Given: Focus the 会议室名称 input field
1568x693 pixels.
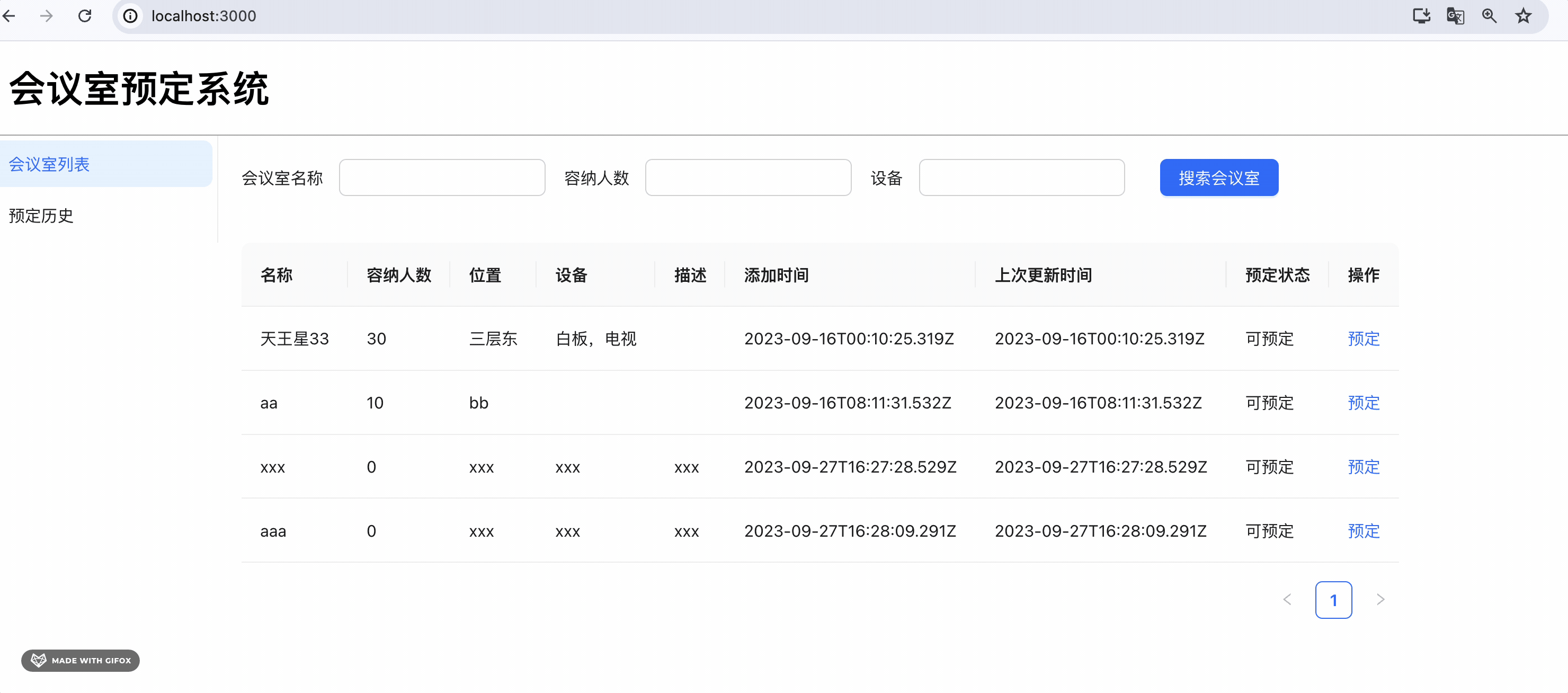Looking at the screenshot, I should (442, 178).
